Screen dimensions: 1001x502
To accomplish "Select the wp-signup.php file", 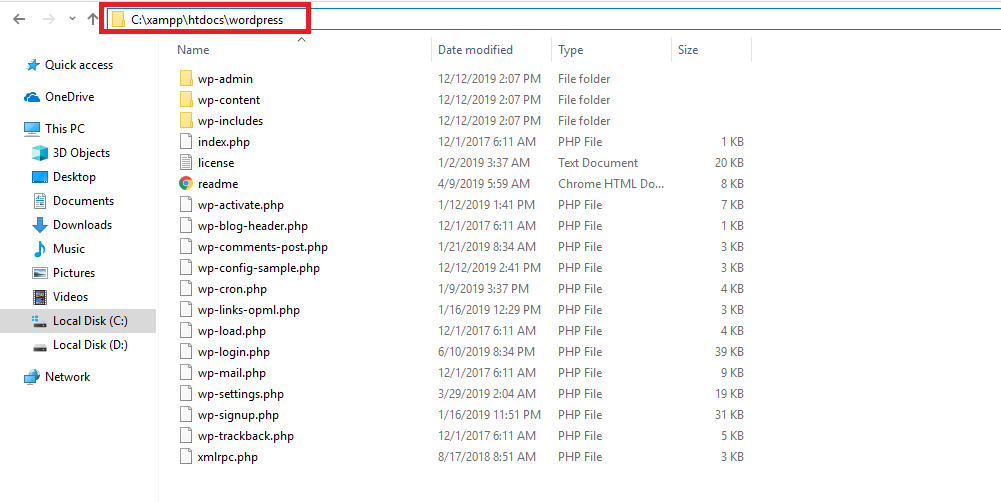I will (x=238, y=415).
